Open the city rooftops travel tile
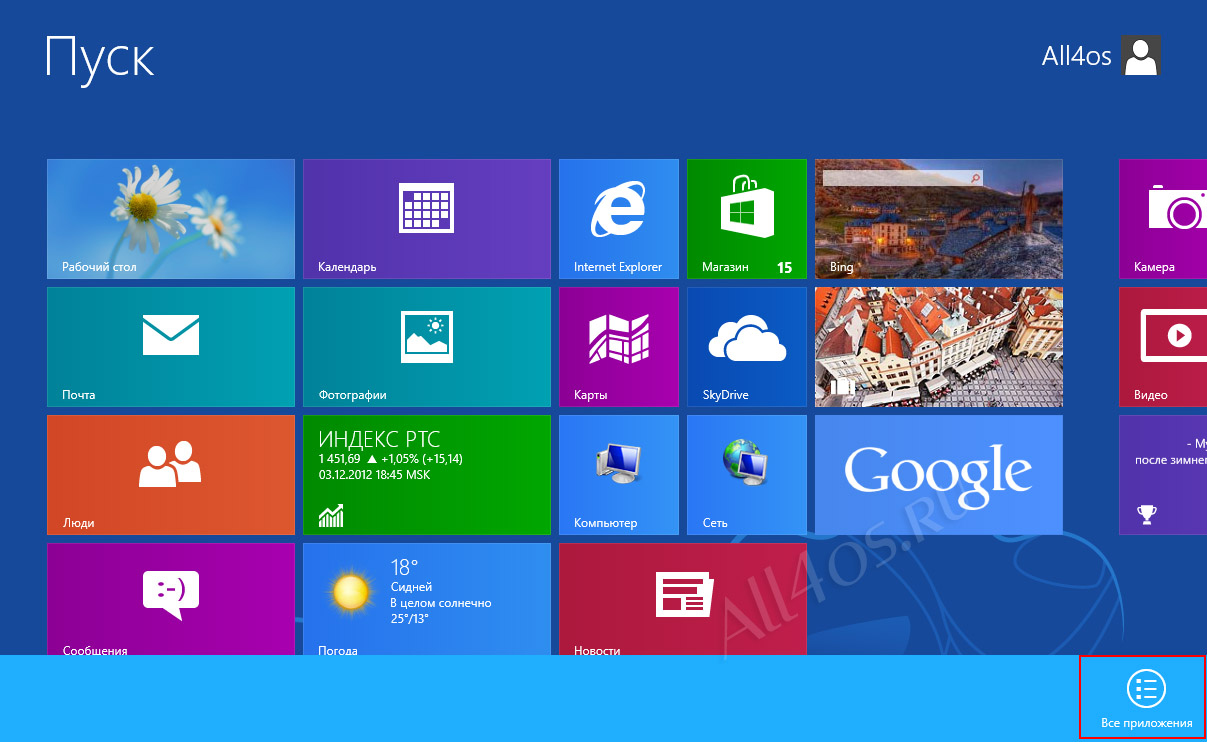Viewport: 1207px width, 742px height. [939, 347]
